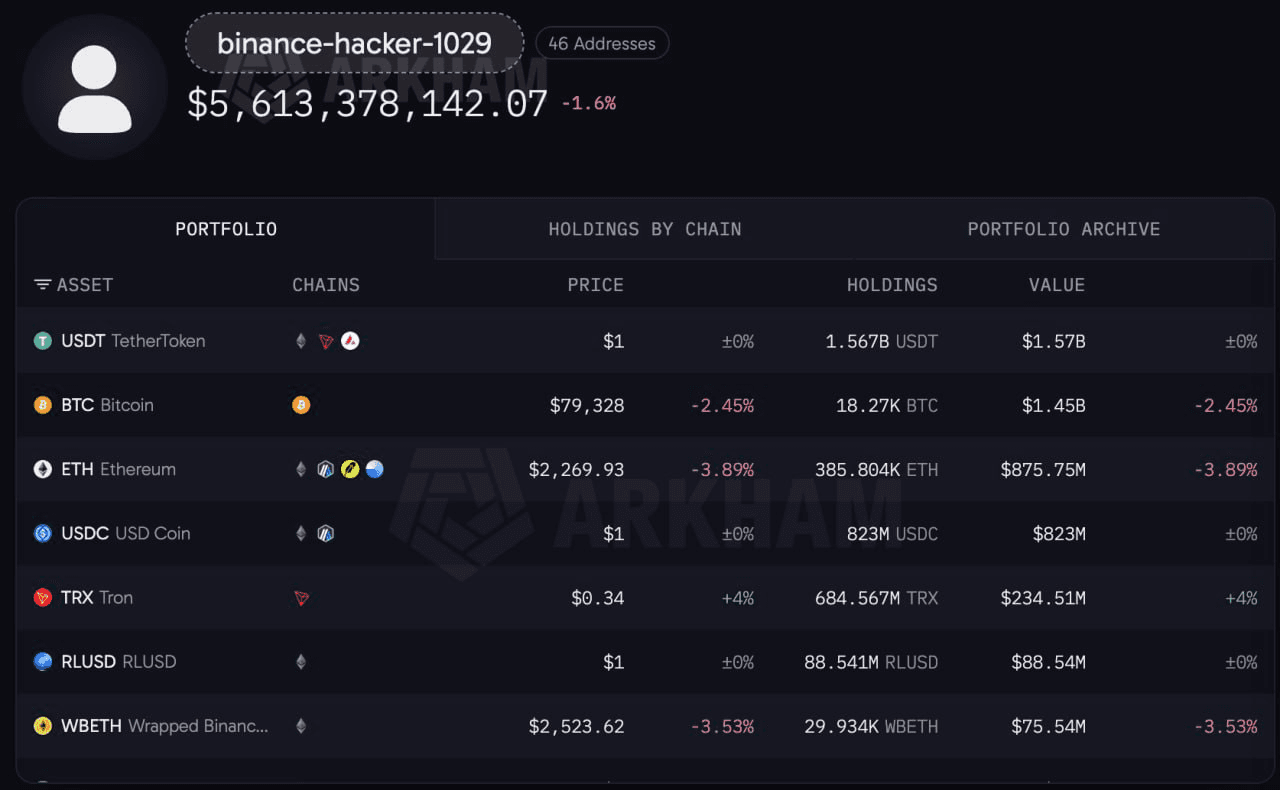Open the PORTFOLIO tab
Image resolution: width=1280 pixels, height=790 pixels.
226,229
